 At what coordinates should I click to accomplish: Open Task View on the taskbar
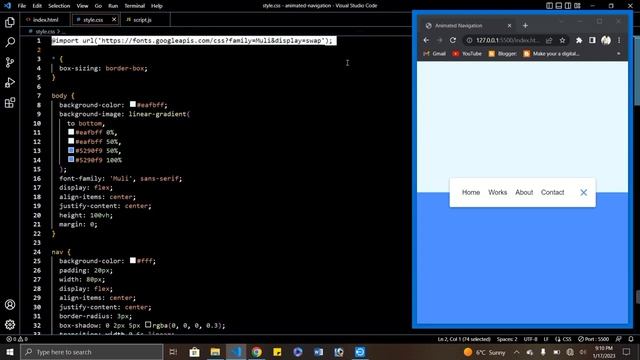click(x=173, y=352)
